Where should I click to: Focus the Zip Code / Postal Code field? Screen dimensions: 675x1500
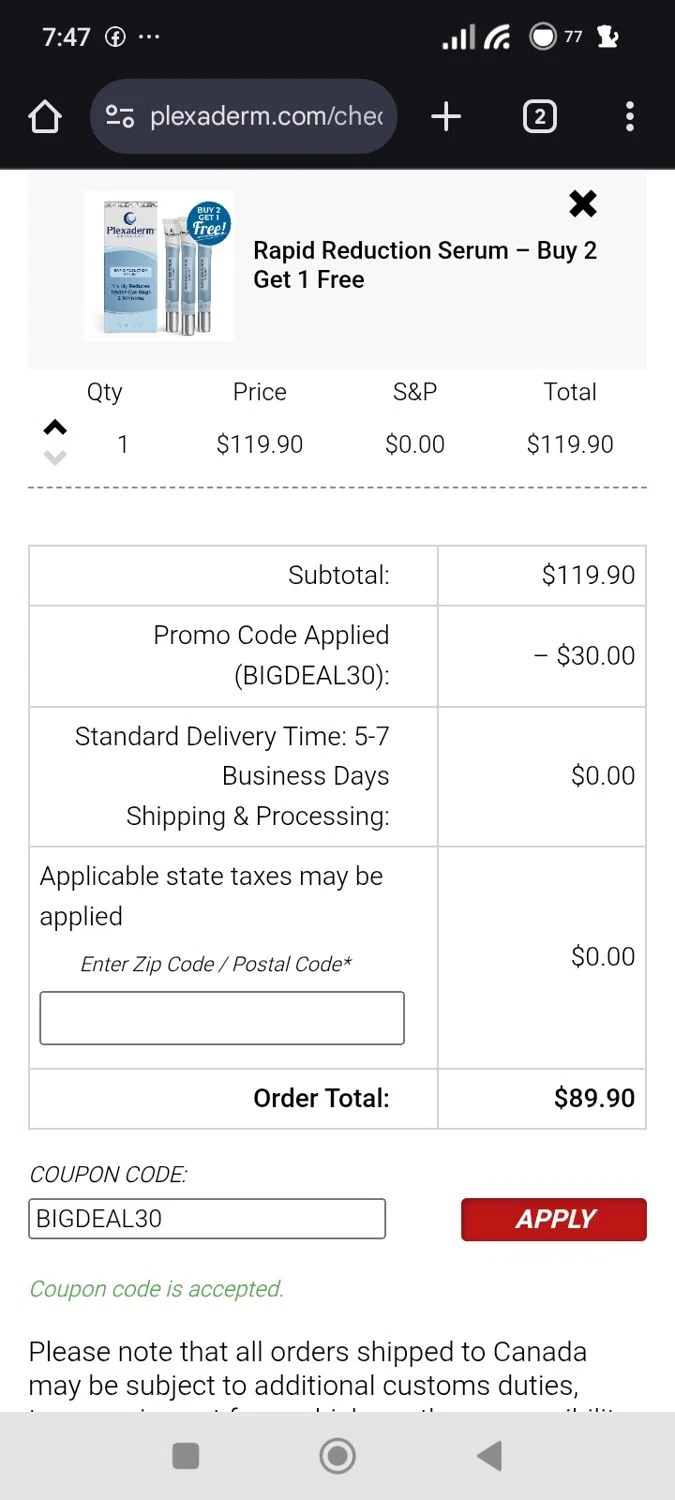(x=222, y=1018)
